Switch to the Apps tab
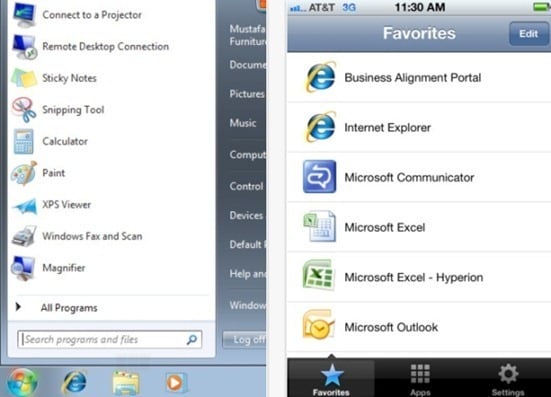 coord(420,378)
